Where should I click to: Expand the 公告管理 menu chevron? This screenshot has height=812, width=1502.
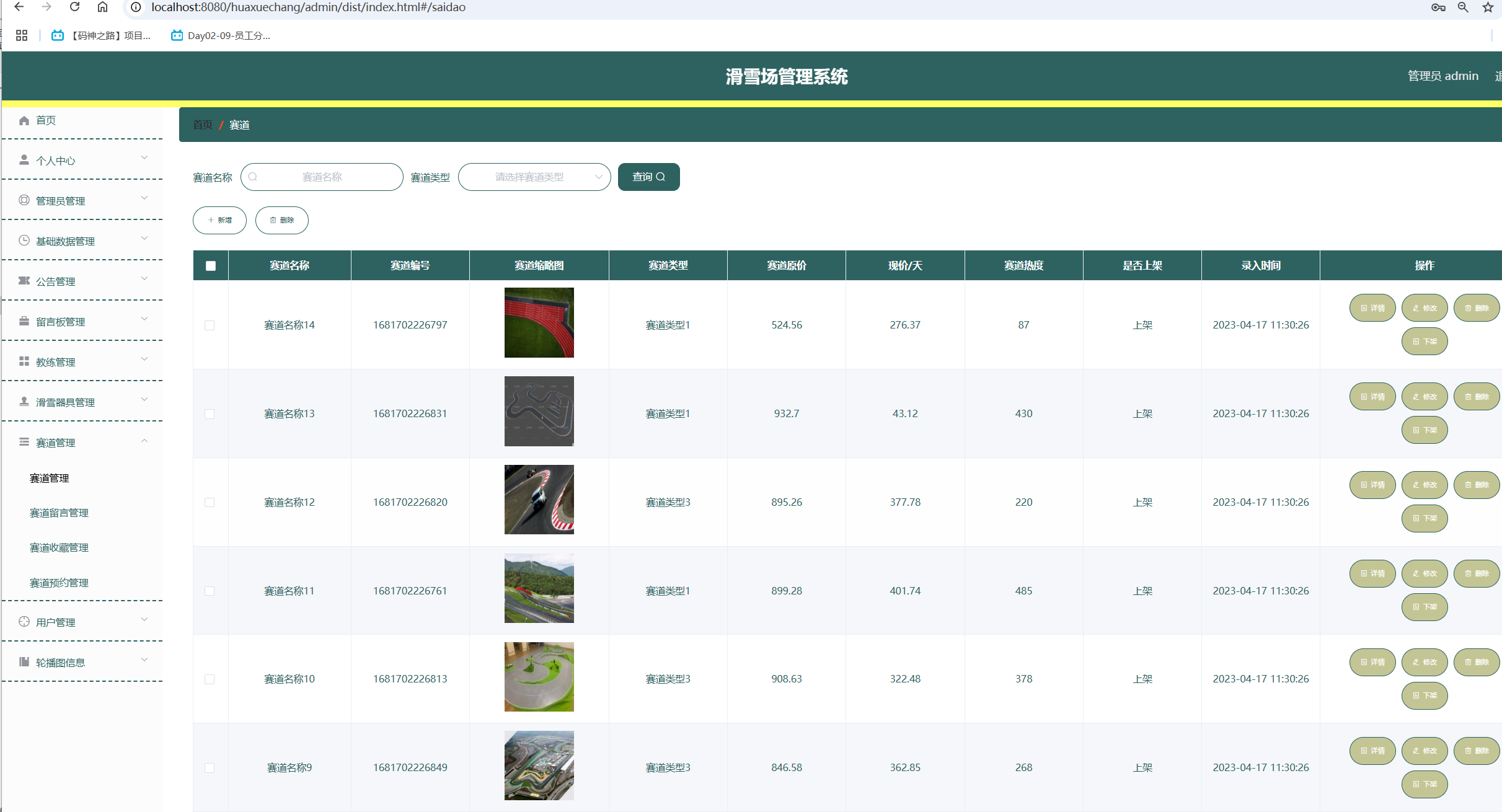coord(144,279)
